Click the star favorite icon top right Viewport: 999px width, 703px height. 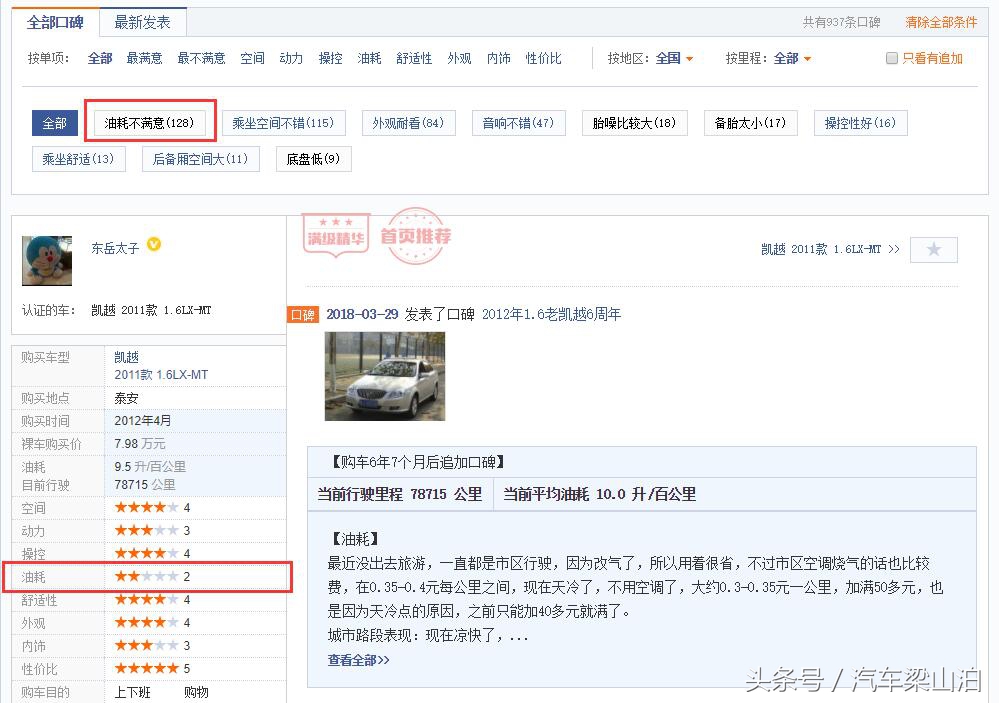point(933,250)
